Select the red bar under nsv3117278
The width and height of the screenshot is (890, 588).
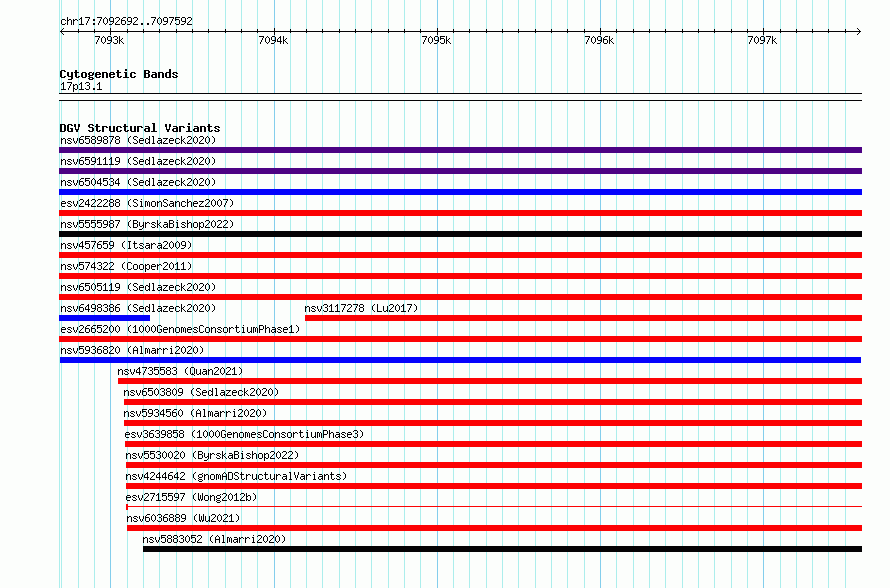click(583, 318)
